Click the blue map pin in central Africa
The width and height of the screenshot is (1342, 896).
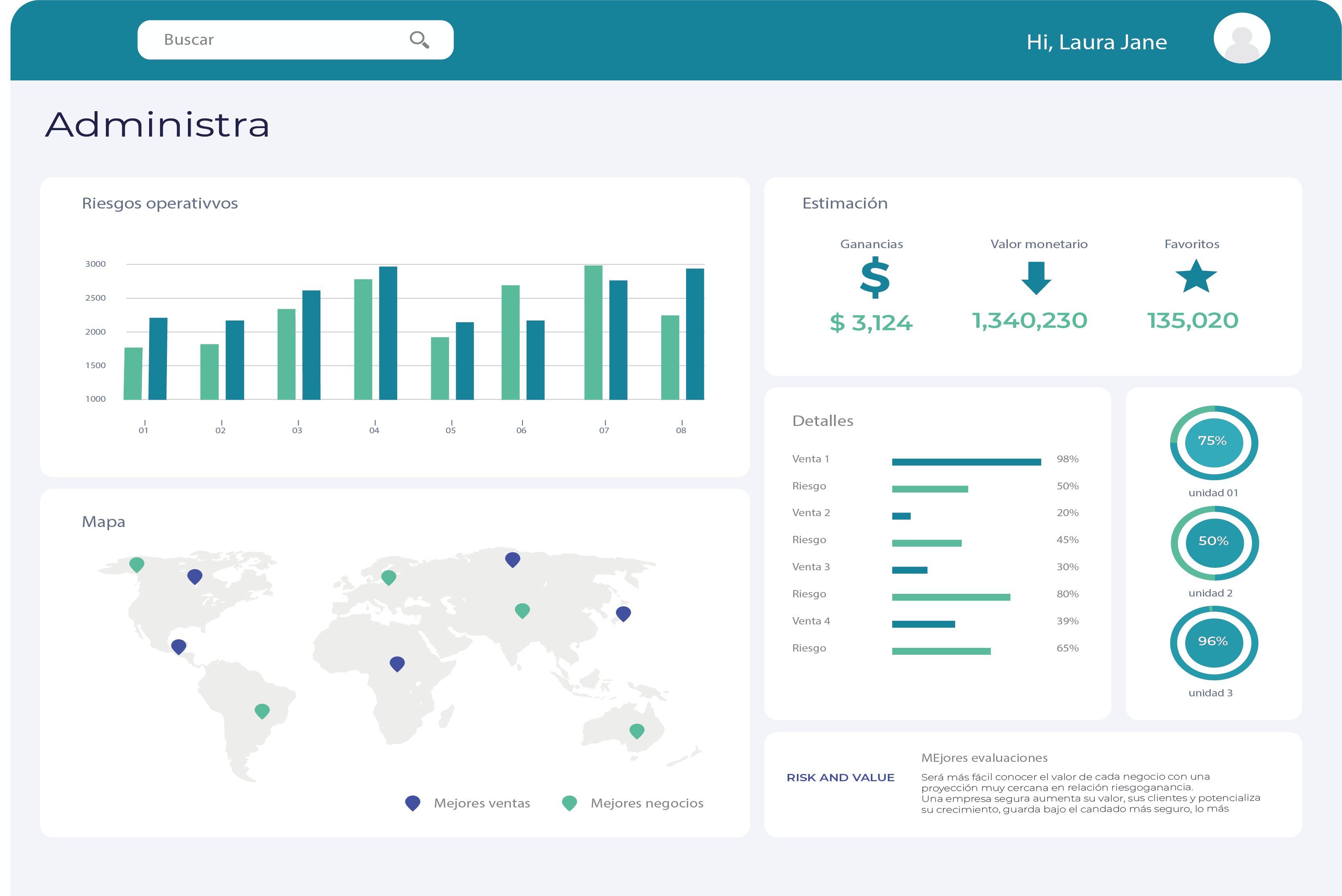397,663
